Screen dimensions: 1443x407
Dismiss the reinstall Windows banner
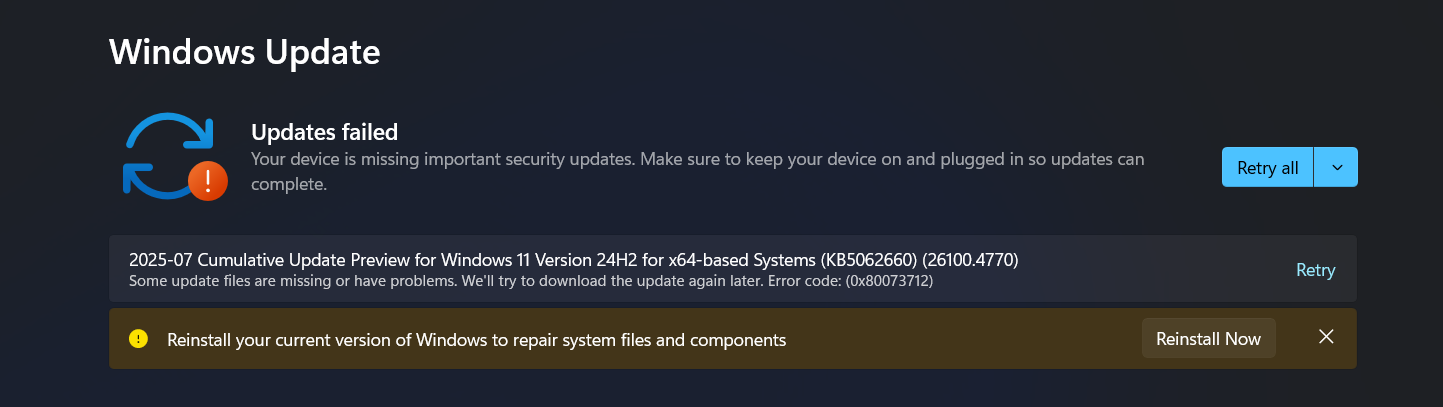click(x=1326, y=337)
